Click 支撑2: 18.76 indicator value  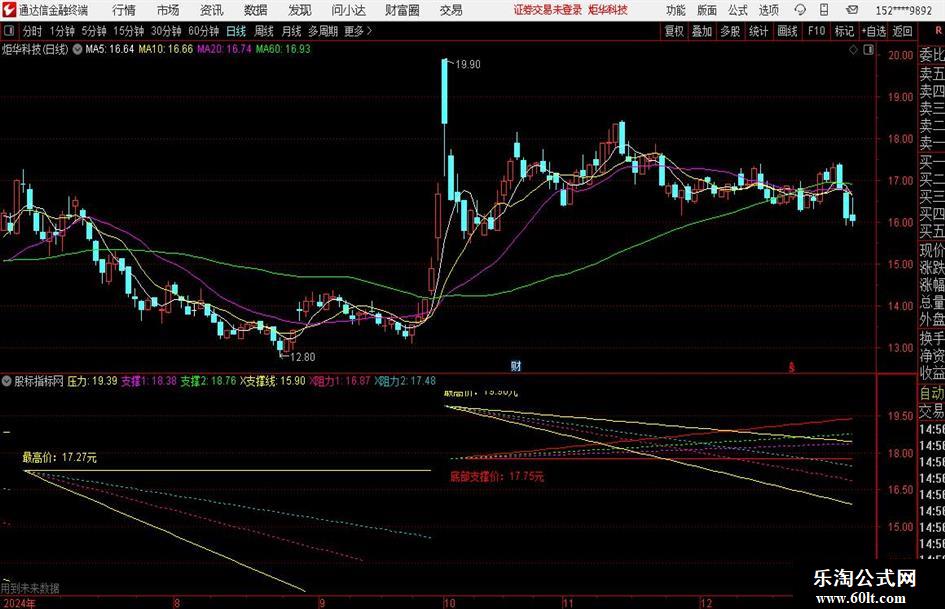point(209,381)
